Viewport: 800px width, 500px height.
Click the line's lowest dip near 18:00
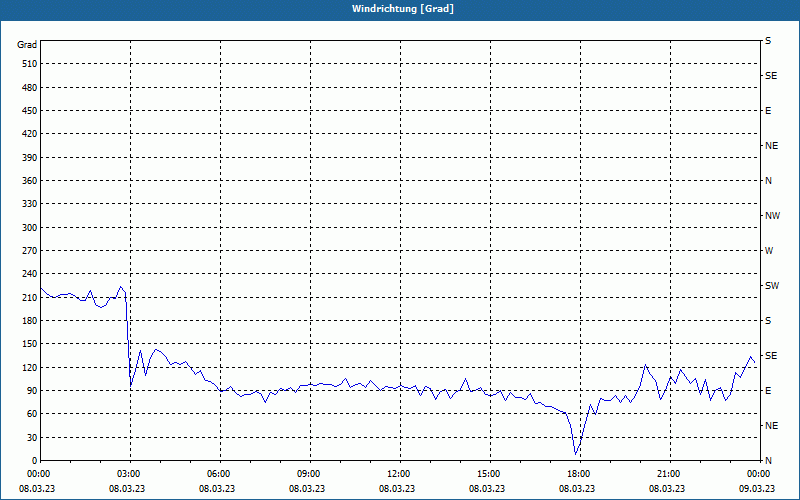pyautogui.click(x=576, y=454)
